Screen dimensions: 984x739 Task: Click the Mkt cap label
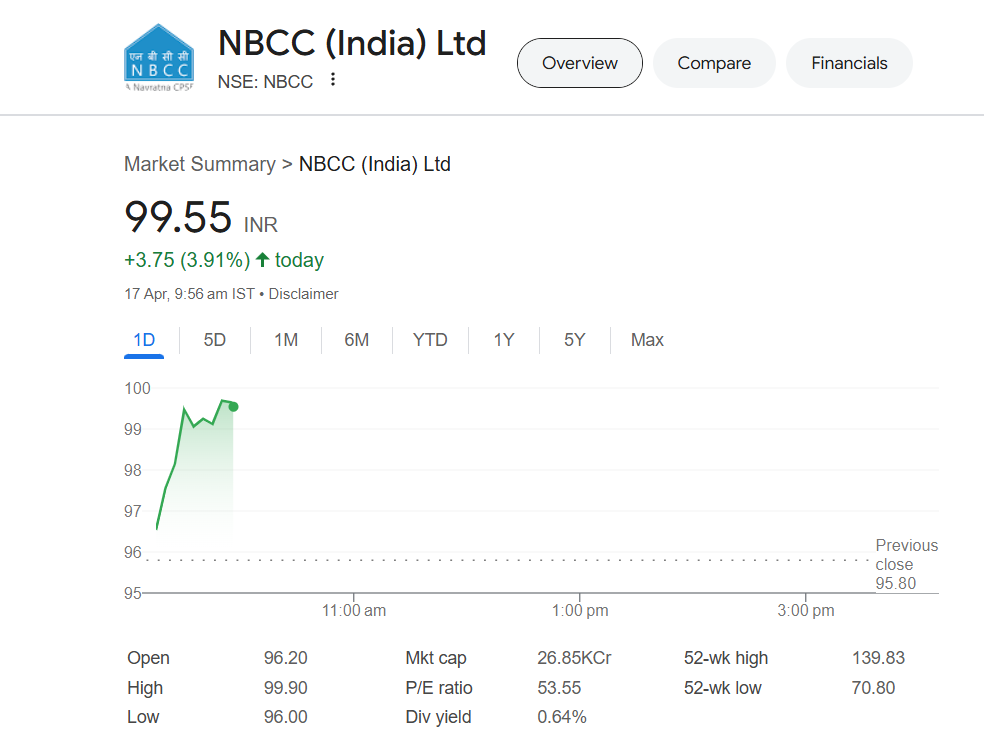point(436,657)
